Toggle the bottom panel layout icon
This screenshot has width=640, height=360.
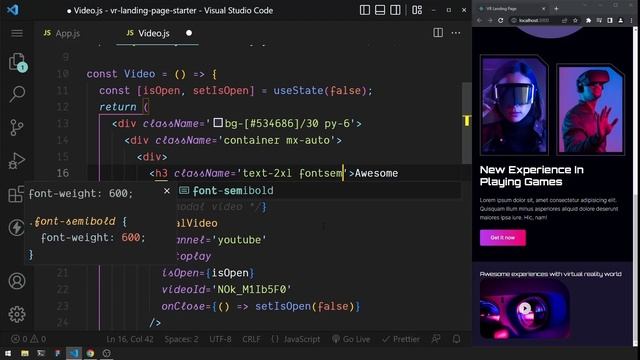380,10
